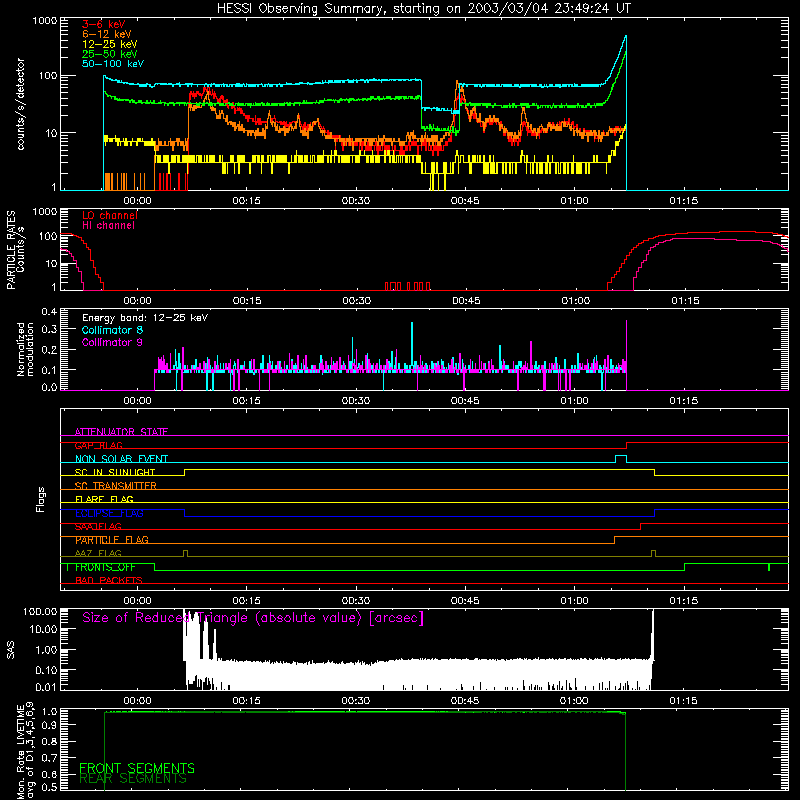
Task: Select the 25-50 keV legend label
Action: click(109, 54)
